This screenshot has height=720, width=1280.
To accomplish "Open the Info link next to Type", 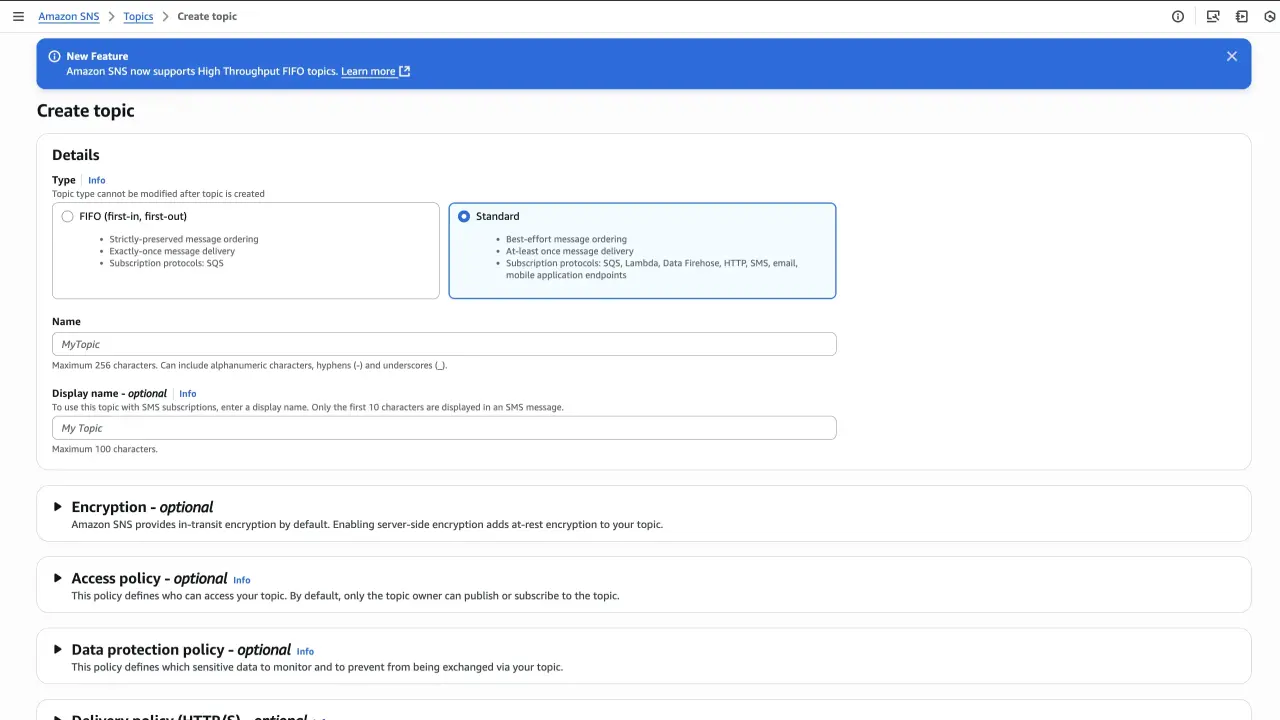I will [x=96, y=180].
